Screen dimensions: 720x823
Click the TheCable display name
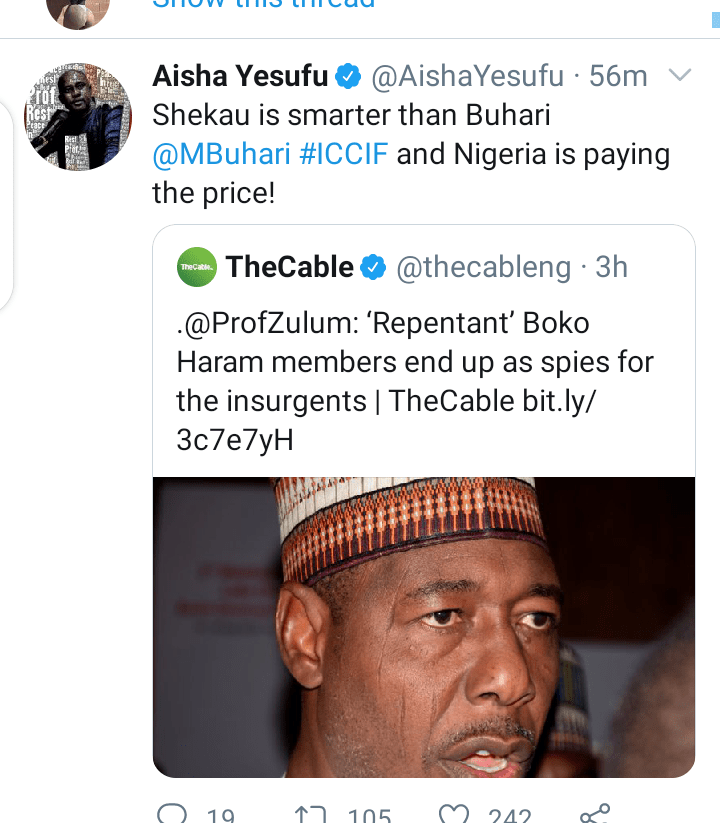tap(289, 267)
